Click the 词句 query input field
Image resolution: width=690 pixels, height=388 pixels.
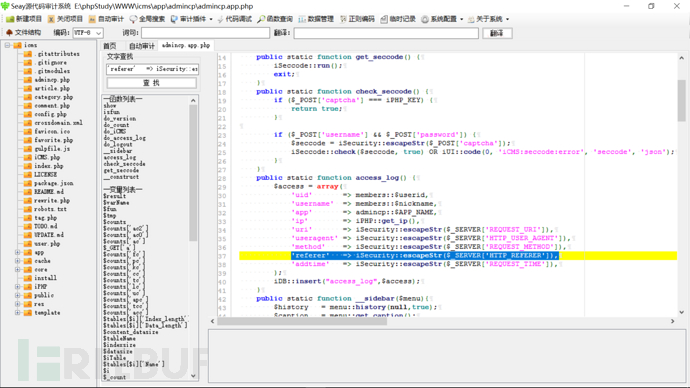[206, 33]
